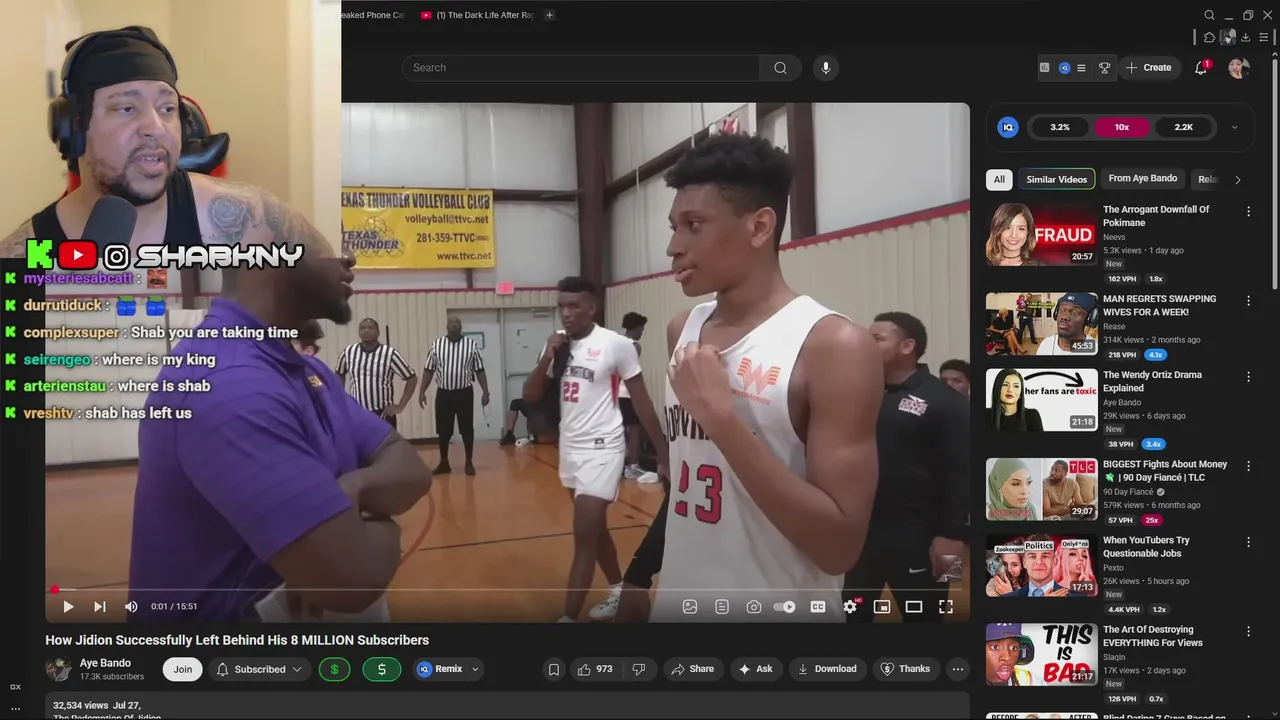Open browser extensions puzzle icon
Screen dimensions: 1280x720
coord(1209,37)
